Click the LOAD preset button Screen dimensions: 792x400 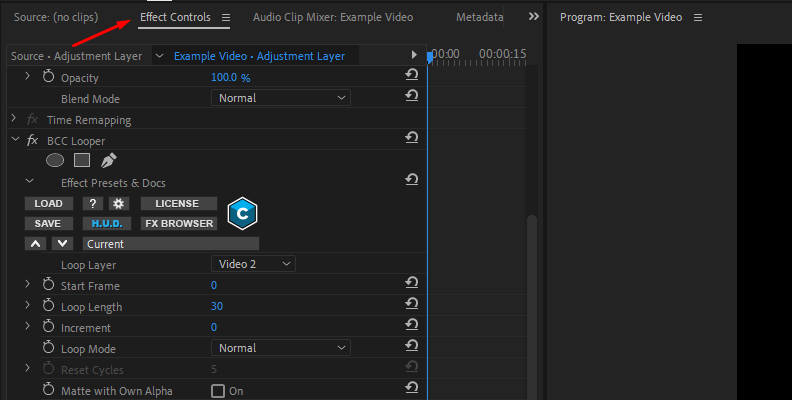[x=49, y=204]
